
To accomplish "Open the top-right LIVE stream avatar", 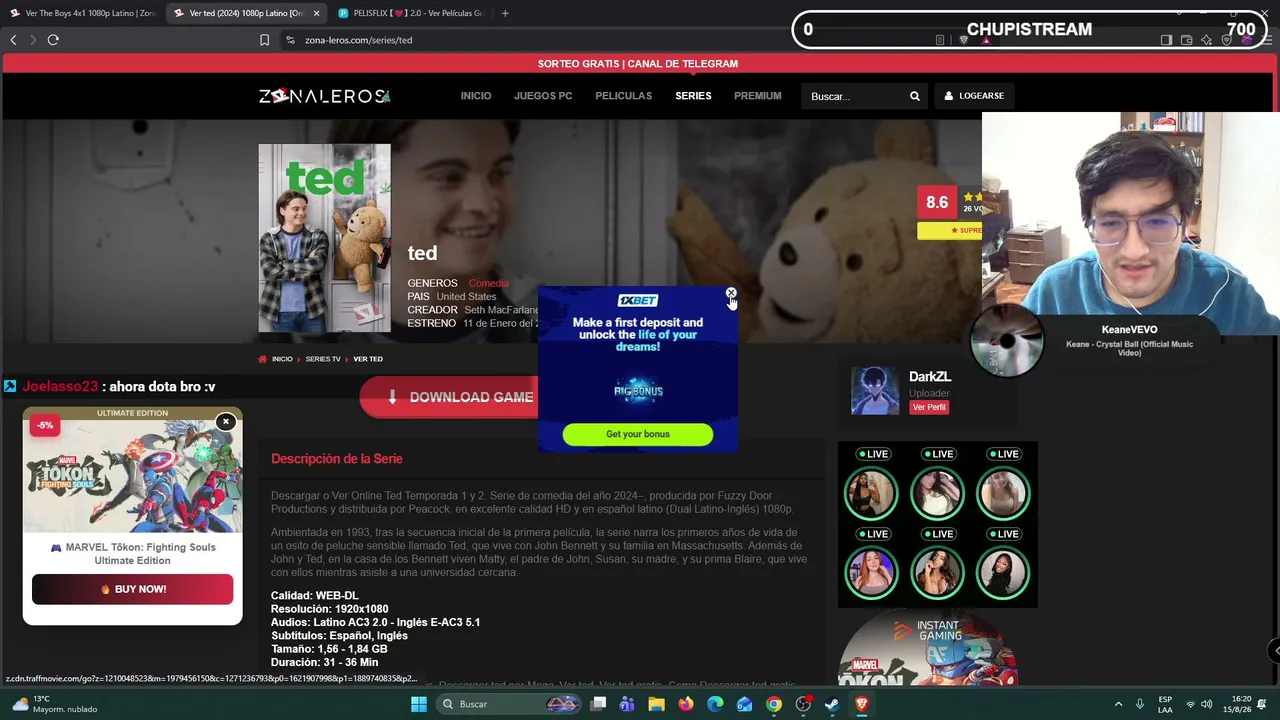I will 1003,492.
